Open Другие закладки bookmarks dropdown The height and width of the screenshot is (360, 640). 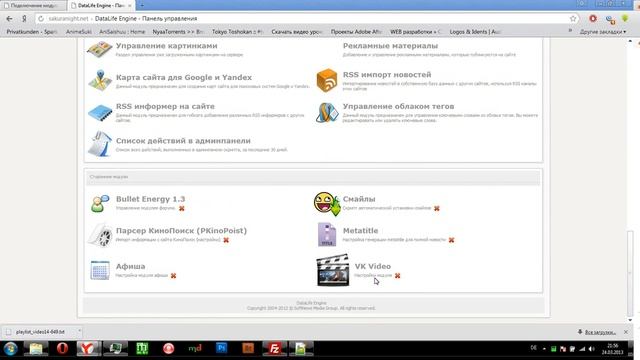(x=602, y=32)
